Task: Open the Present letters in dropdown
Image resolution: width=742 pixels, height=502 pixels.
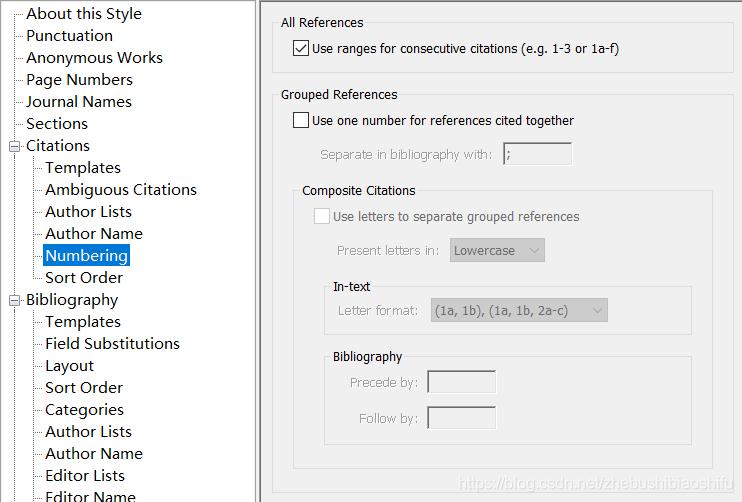Action: pyautogui.click(x=497, y=250)
